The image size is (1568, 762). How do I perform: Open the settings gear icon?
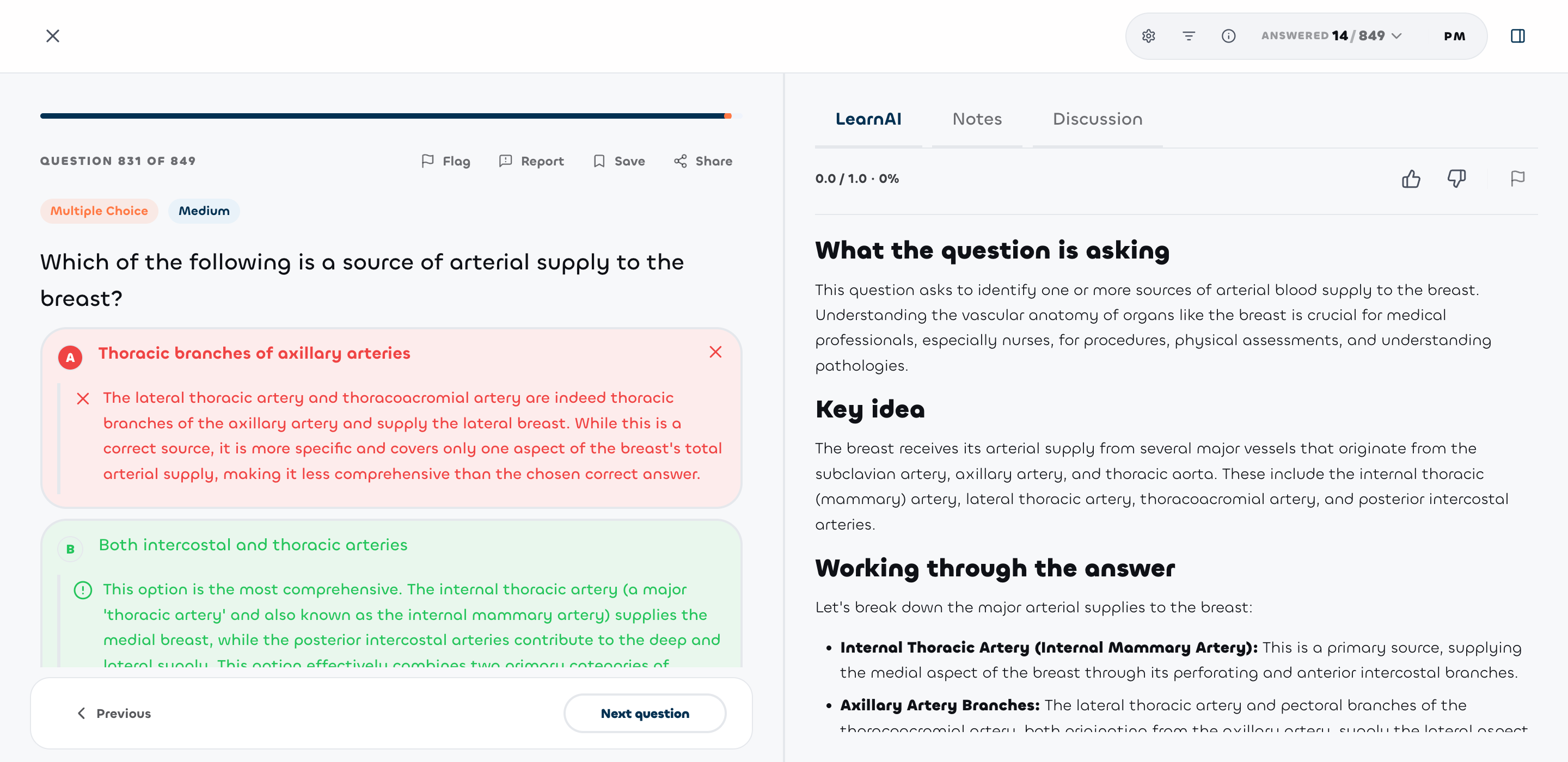(1148, 36)
